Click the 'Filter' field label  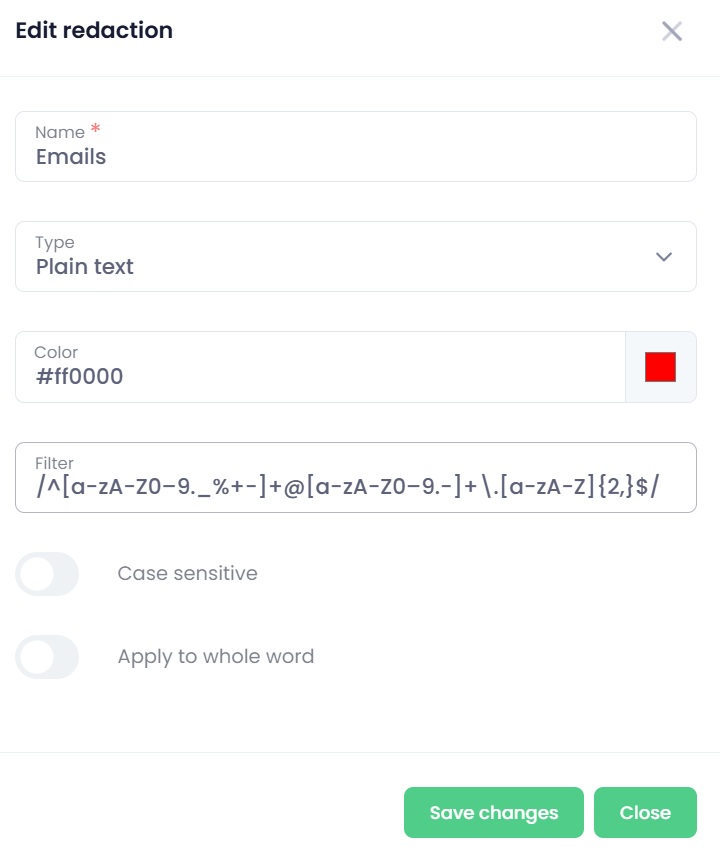pos(55,463)
